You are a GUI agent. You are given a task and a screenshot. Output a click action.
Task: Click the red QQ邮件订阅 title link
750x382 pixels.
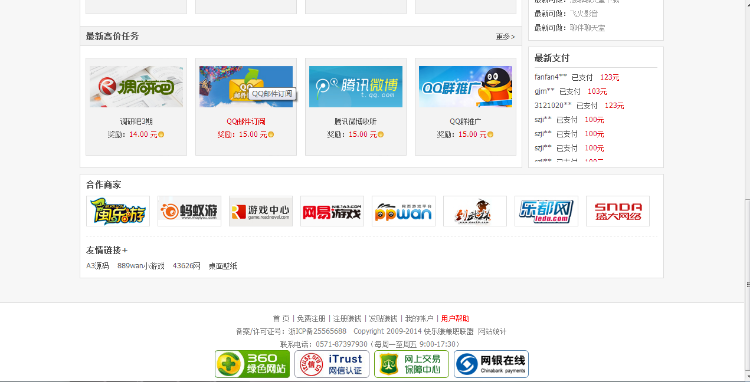coord(246,122)
